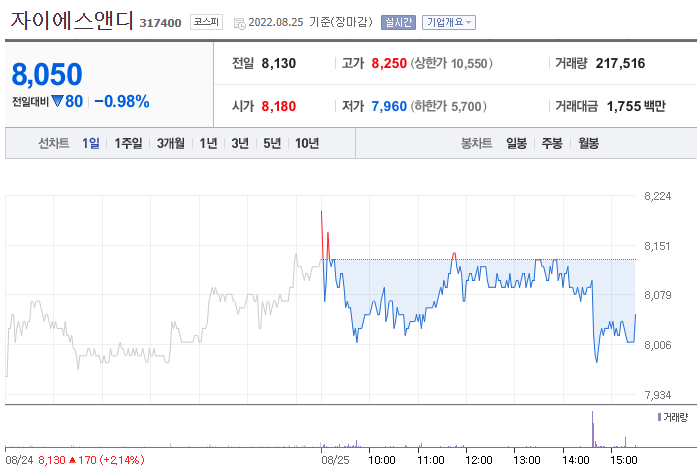
Task: Click the blue down-triangle beside 80
Action: pyautogui.click(x=57, y=101)
